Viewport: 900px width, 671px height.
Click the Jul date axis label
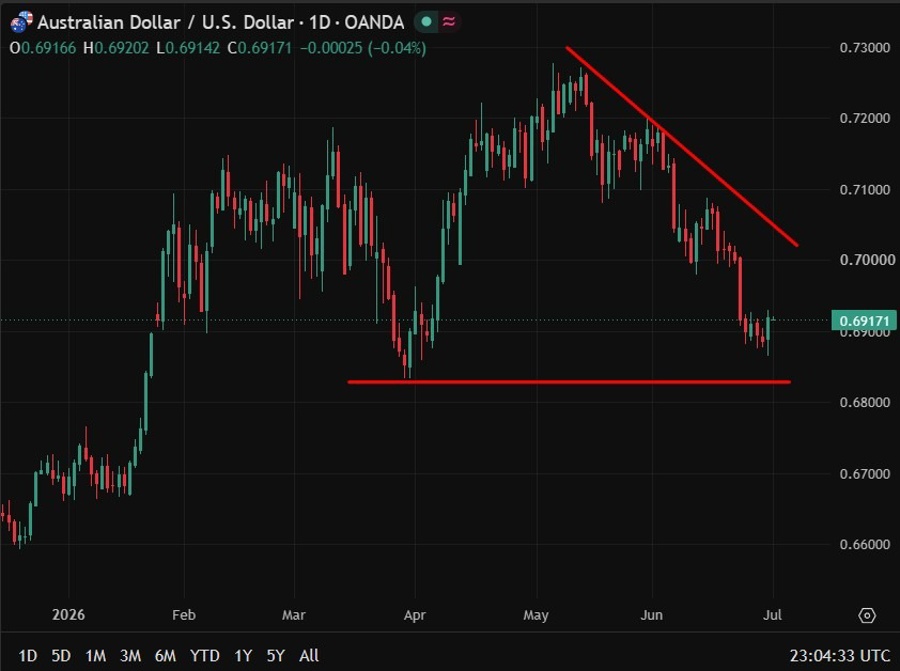click(773, 615)
